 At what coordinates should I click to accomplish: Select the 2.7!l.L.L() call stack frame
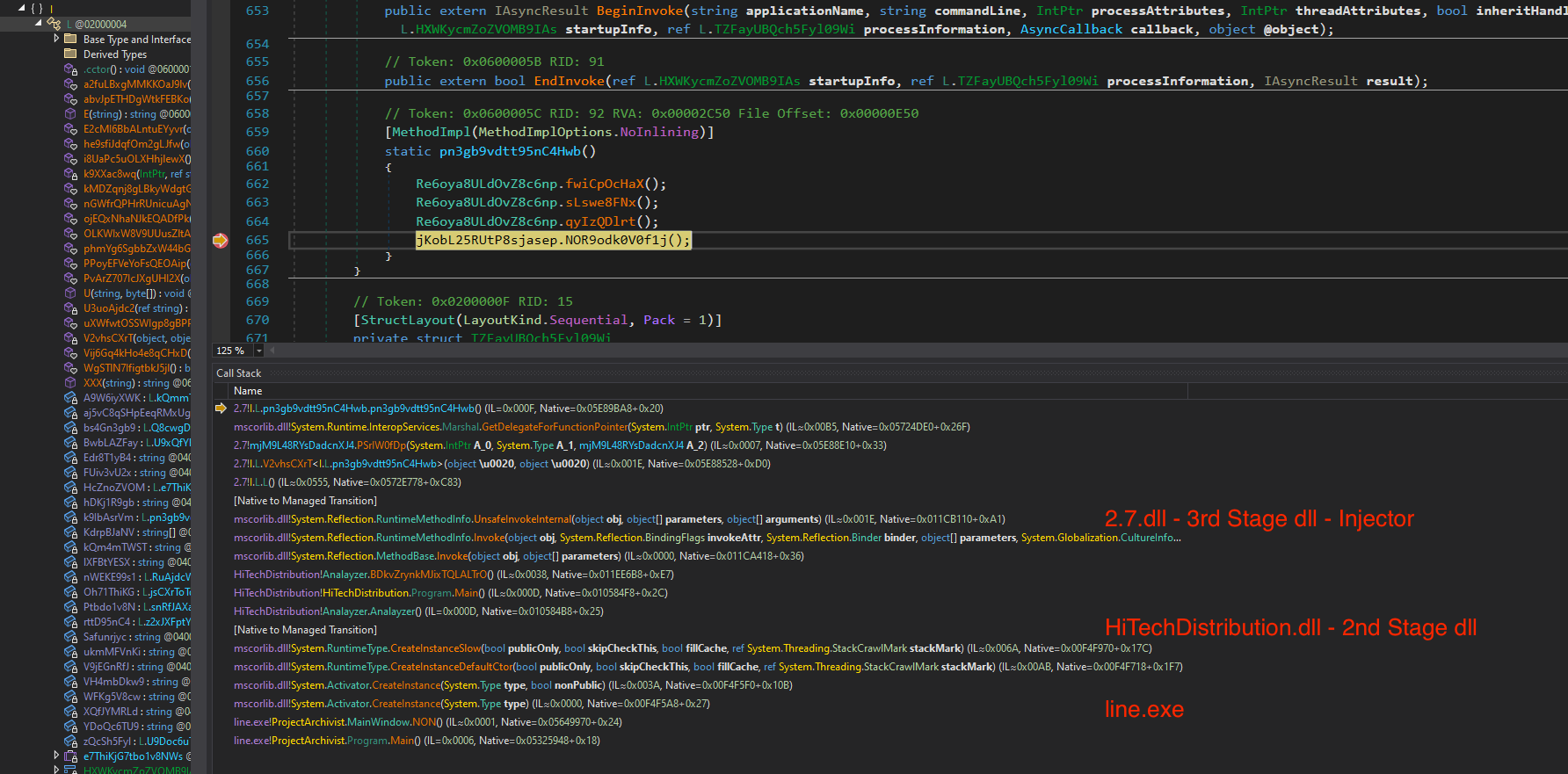coord(347,482)
